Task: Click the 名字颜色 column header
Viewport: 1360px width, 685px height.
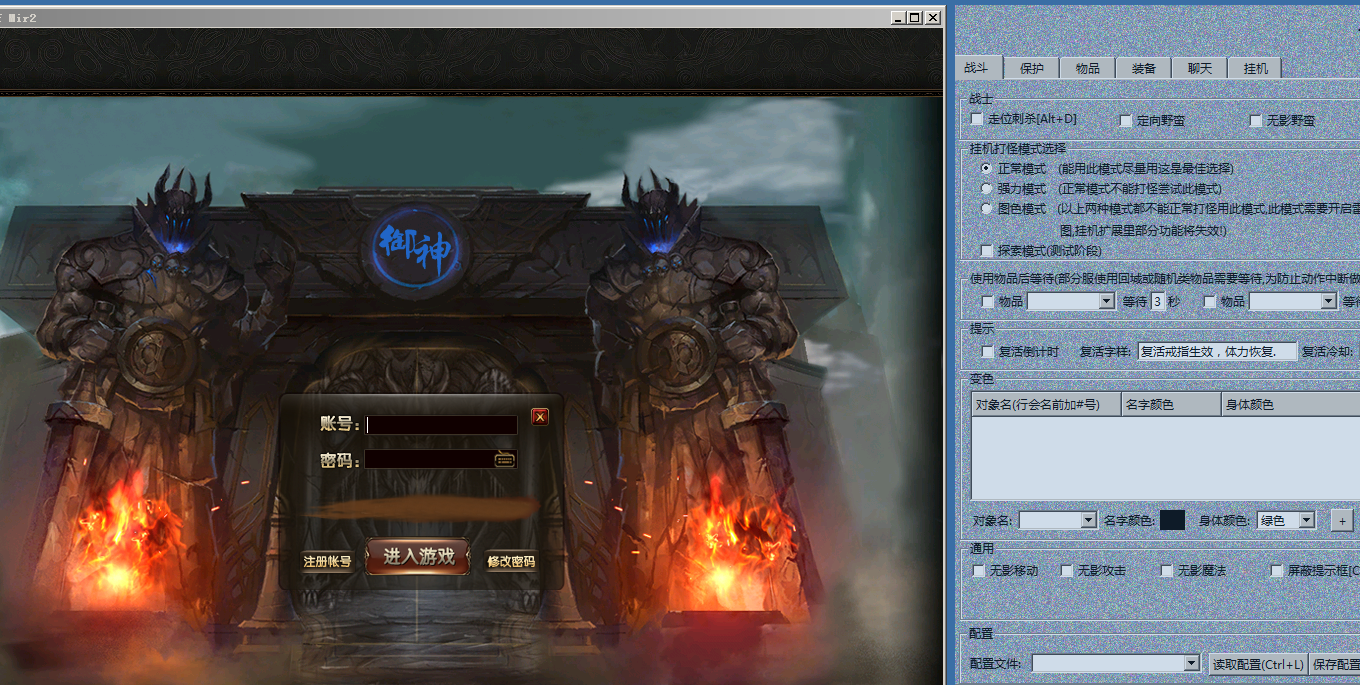Action: coord(1171,404)
